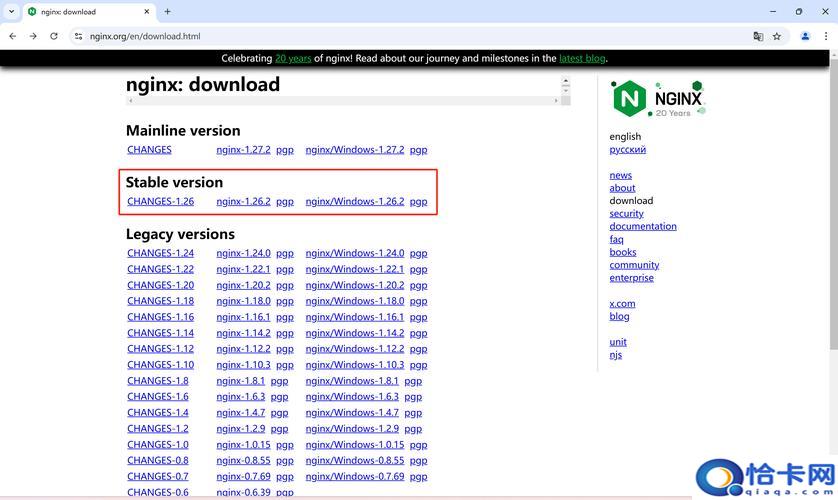The height and width of the screenshot is (500, 838).
Task: Open CHANGES-1.12 link
Action: tap(160, 349)
